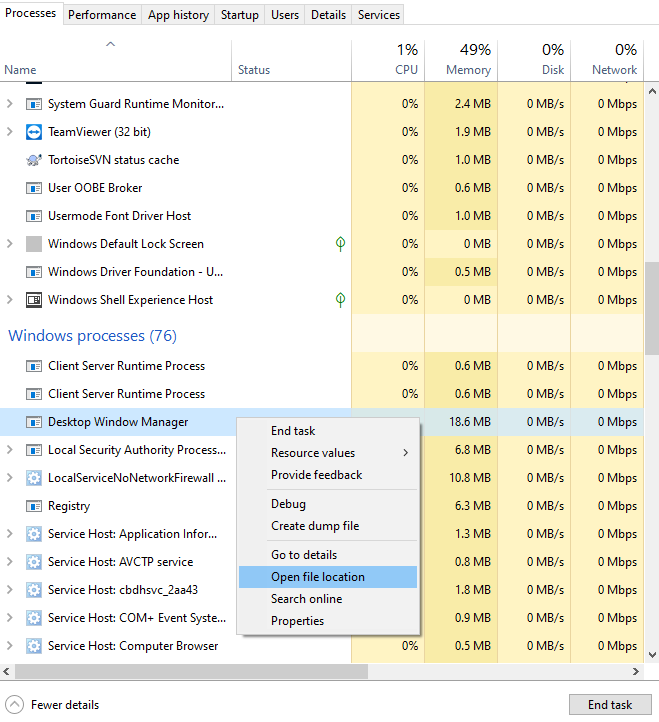
Task: Click the Registry process icon
Action: pos(34,506)
